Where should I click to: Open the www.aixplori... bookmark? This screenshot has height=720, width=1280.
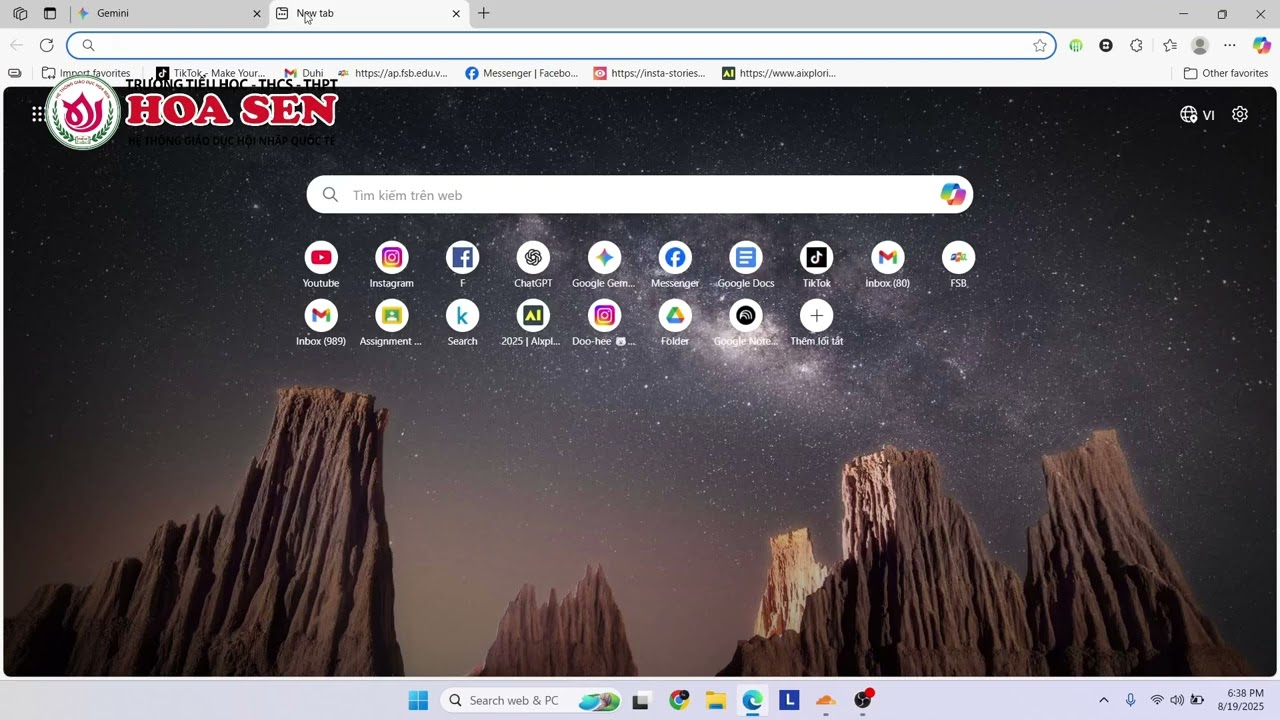click(x=779, y=73)
